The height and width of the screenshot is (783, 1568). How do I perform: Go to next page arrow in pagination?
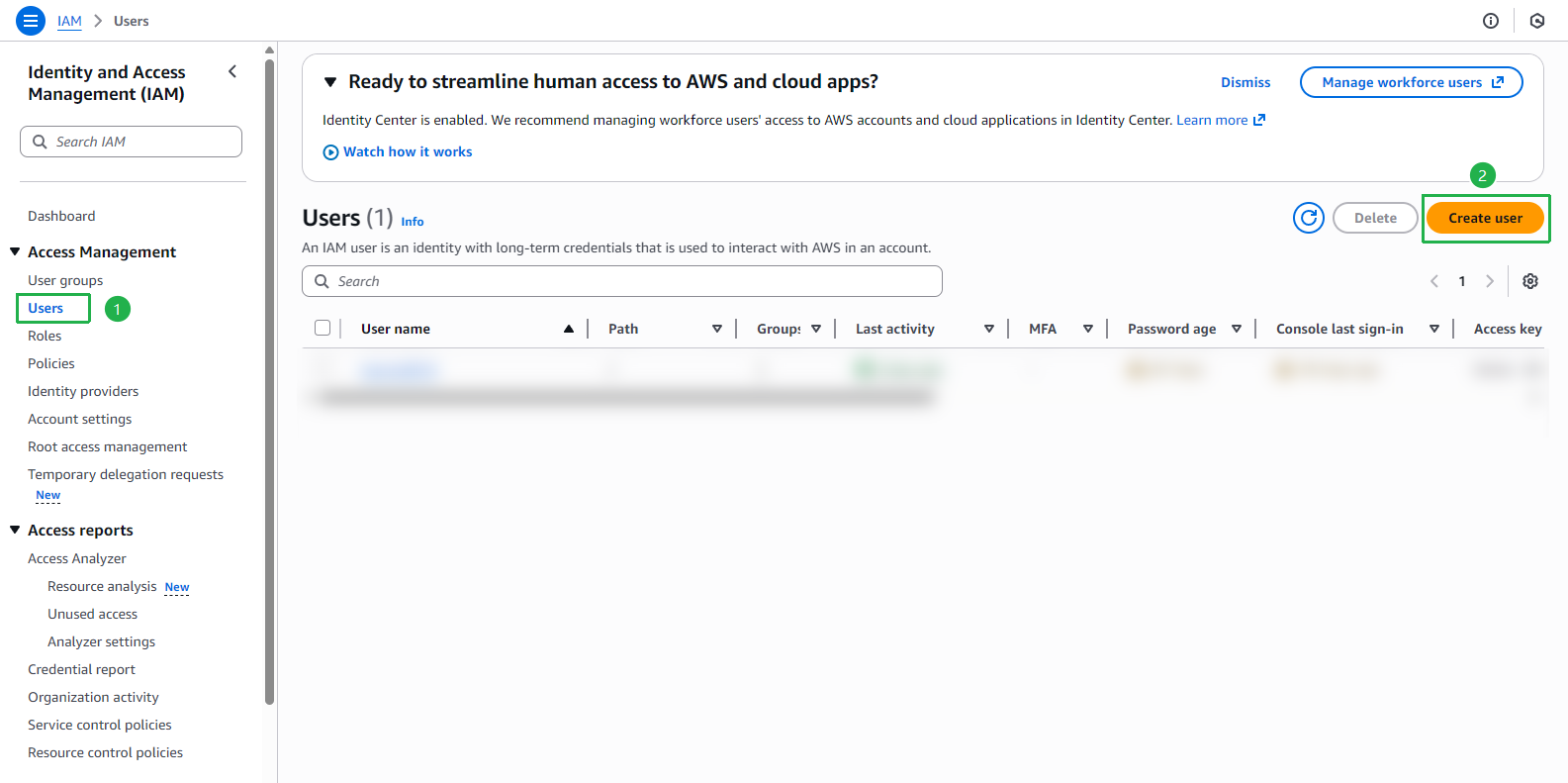(x=1490, y=281)
